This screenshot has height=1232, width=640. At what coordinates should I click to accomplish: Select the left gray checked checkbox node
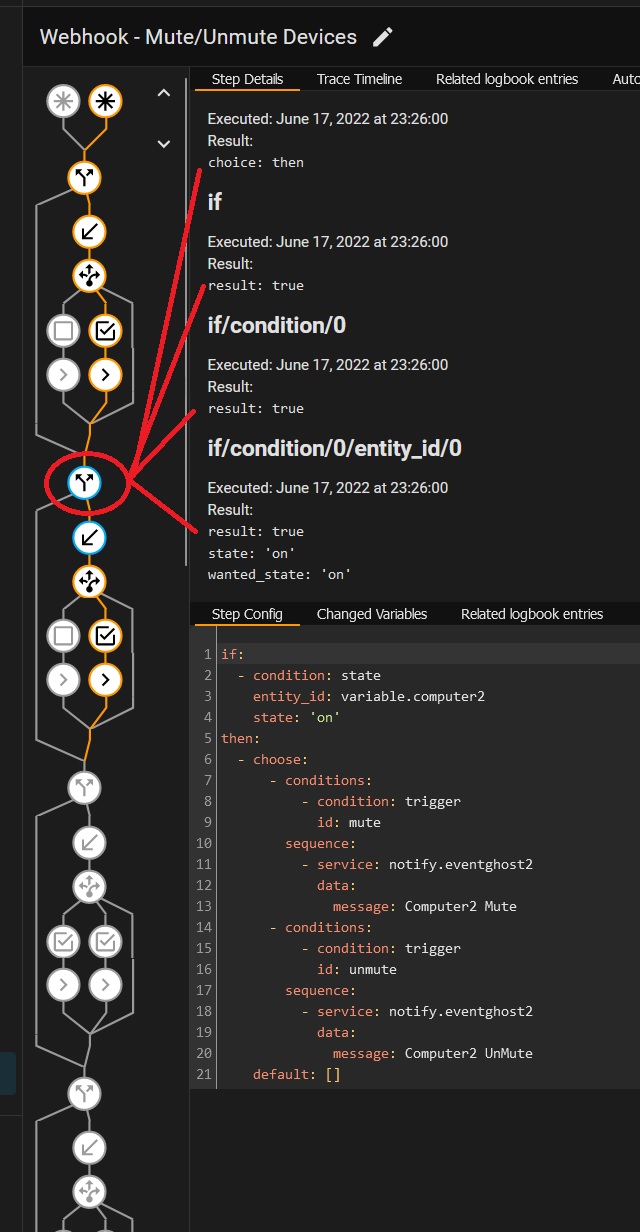coord(64,941)
